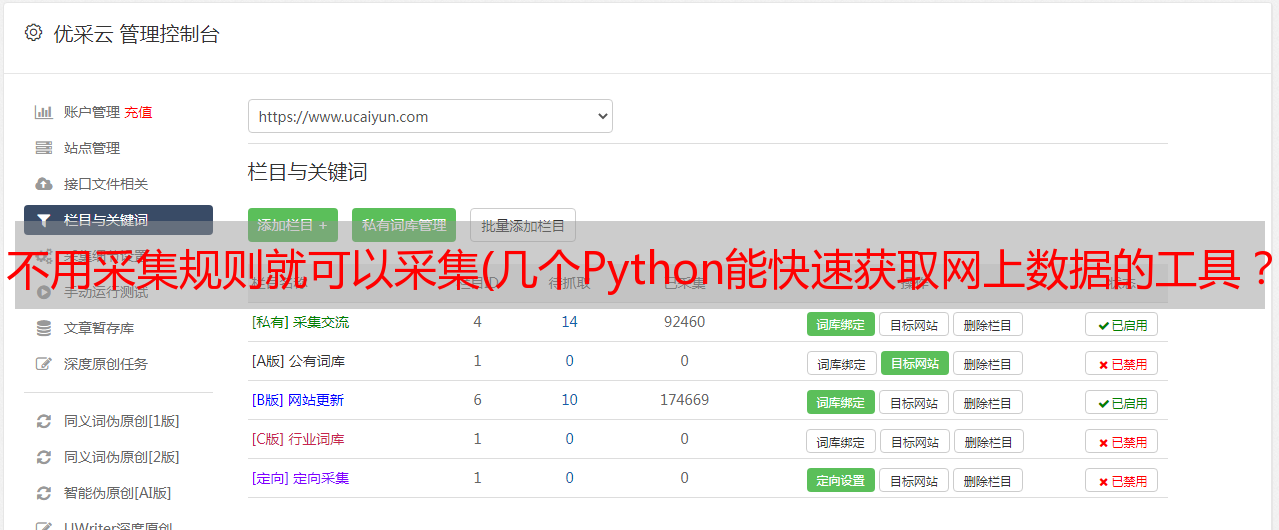Click the 92460 collected count
1279x530 pixels.
coord(684,322)
